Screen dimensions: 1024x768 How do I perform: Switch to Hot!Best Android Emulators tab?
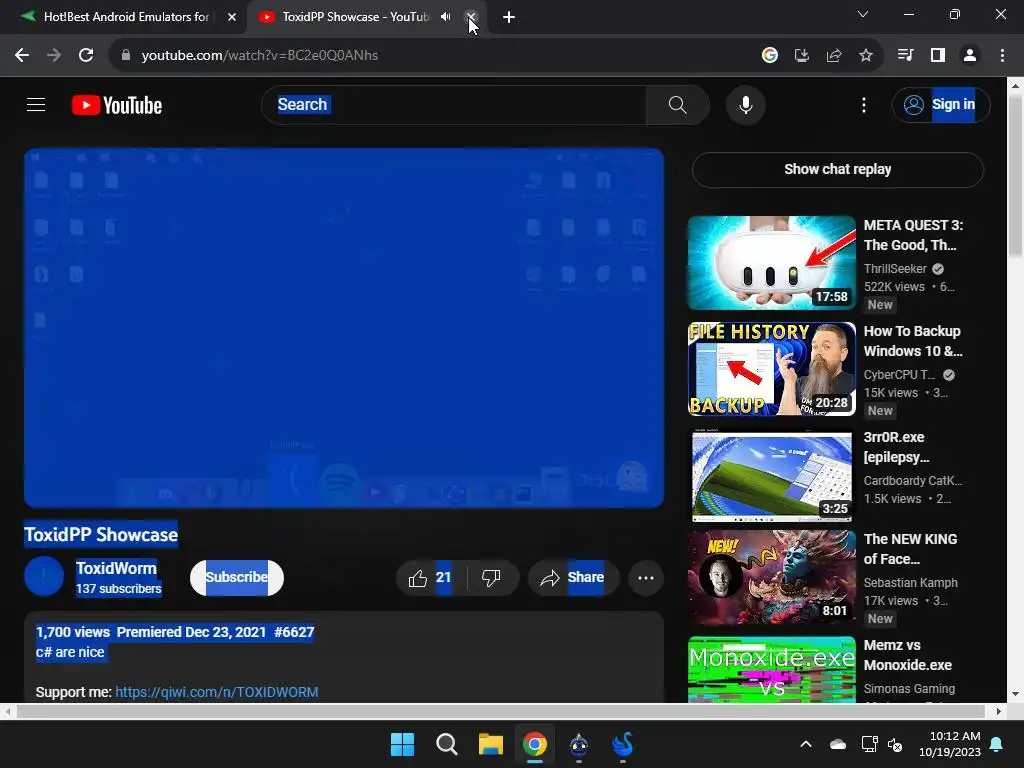point(125,17)
